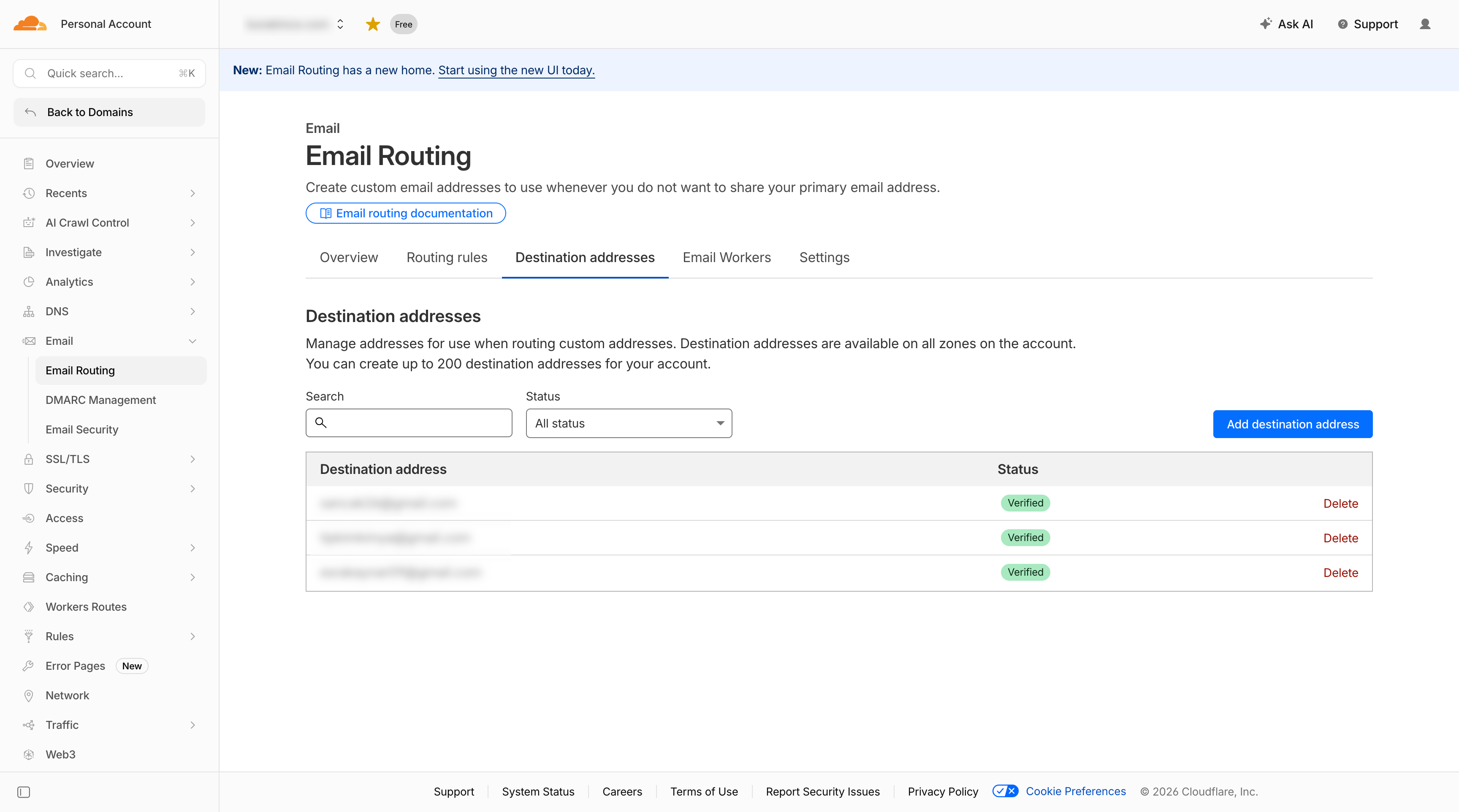1459x812 pixels.
Task: Delete the third destination address row
Action: tap(1341, 572)
